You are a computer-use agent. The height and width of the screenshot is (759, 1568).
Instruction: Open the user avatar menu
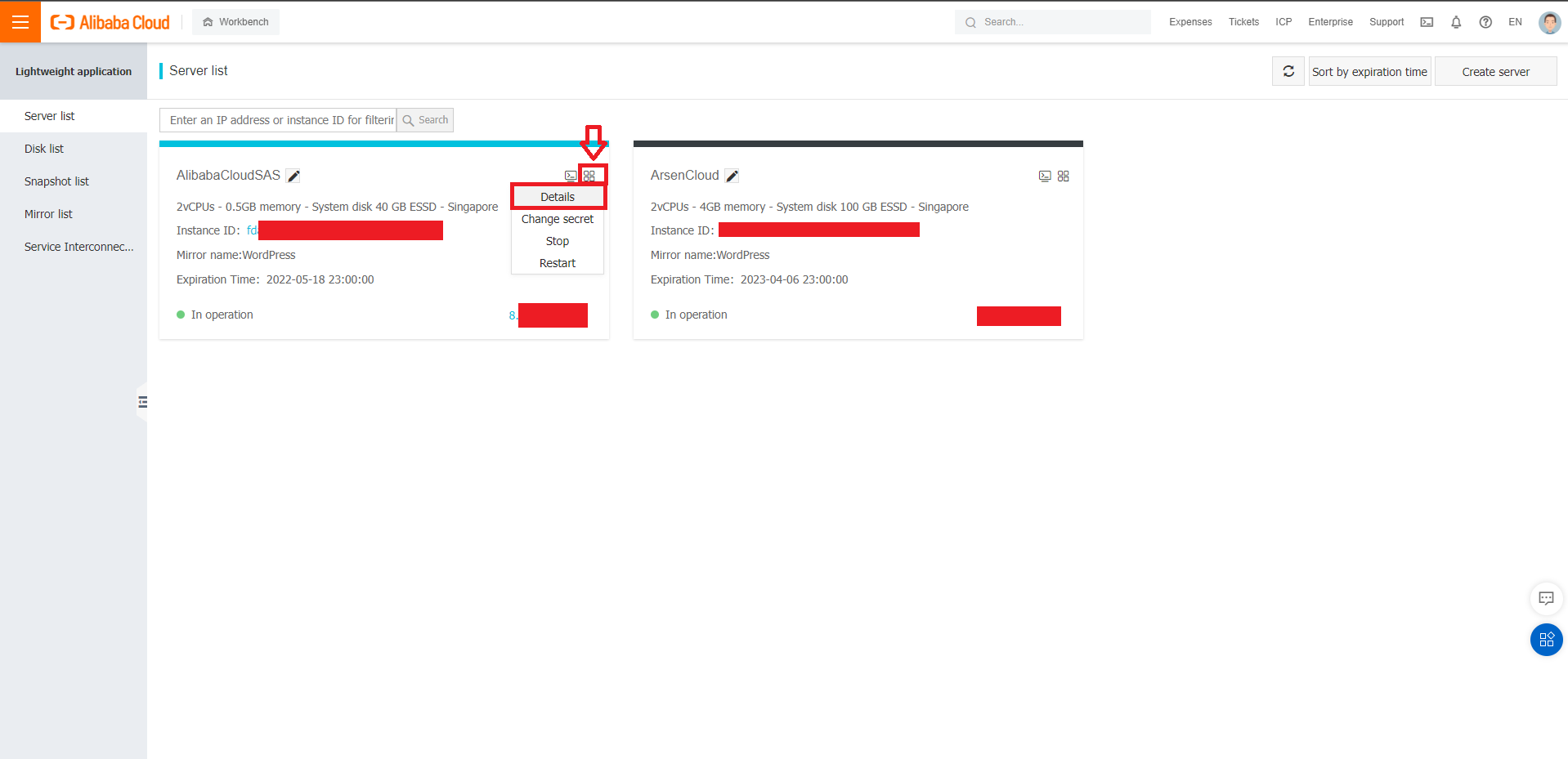pos(1549,22)
